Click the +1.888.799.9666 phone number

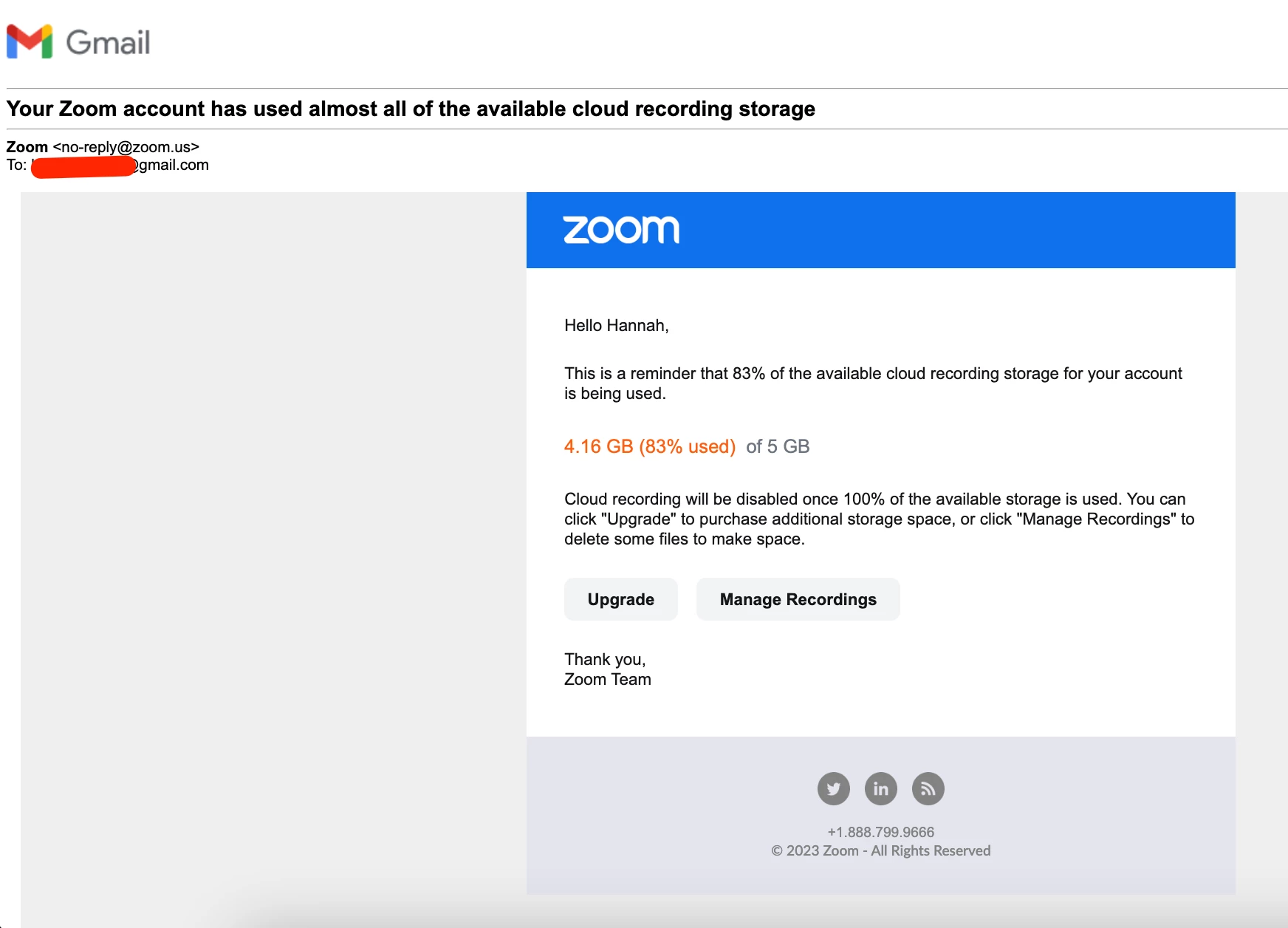click(880, 832)
